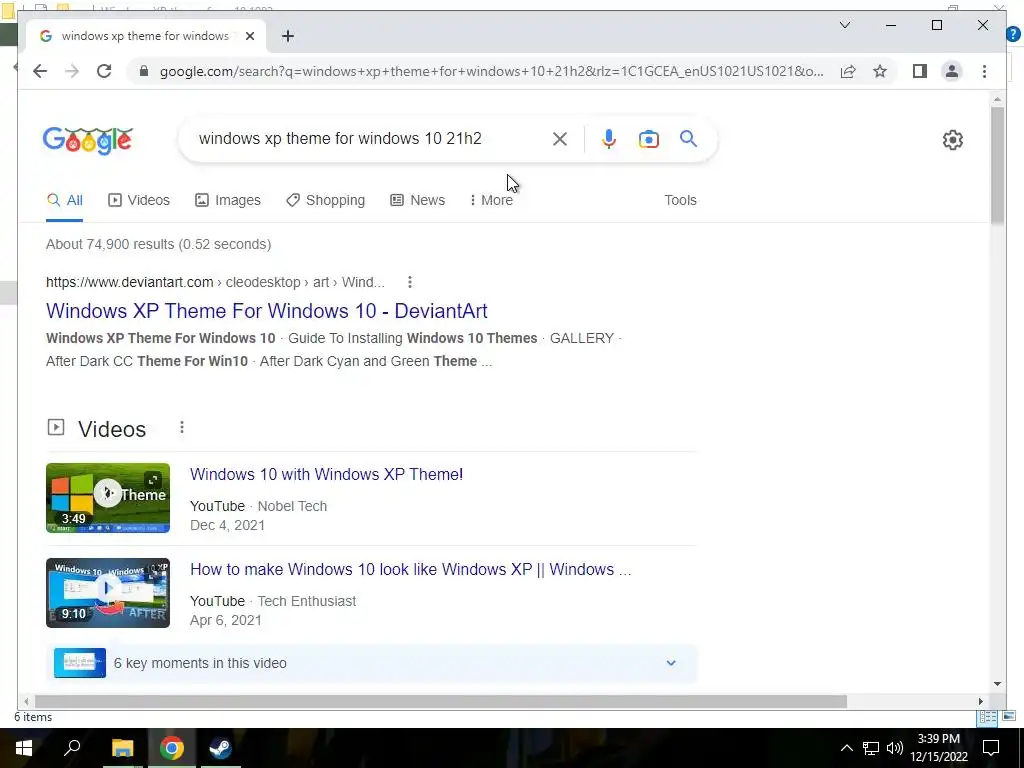Go back to the previous page
The width and height of the screenshot is (1024, 768).
40,71
